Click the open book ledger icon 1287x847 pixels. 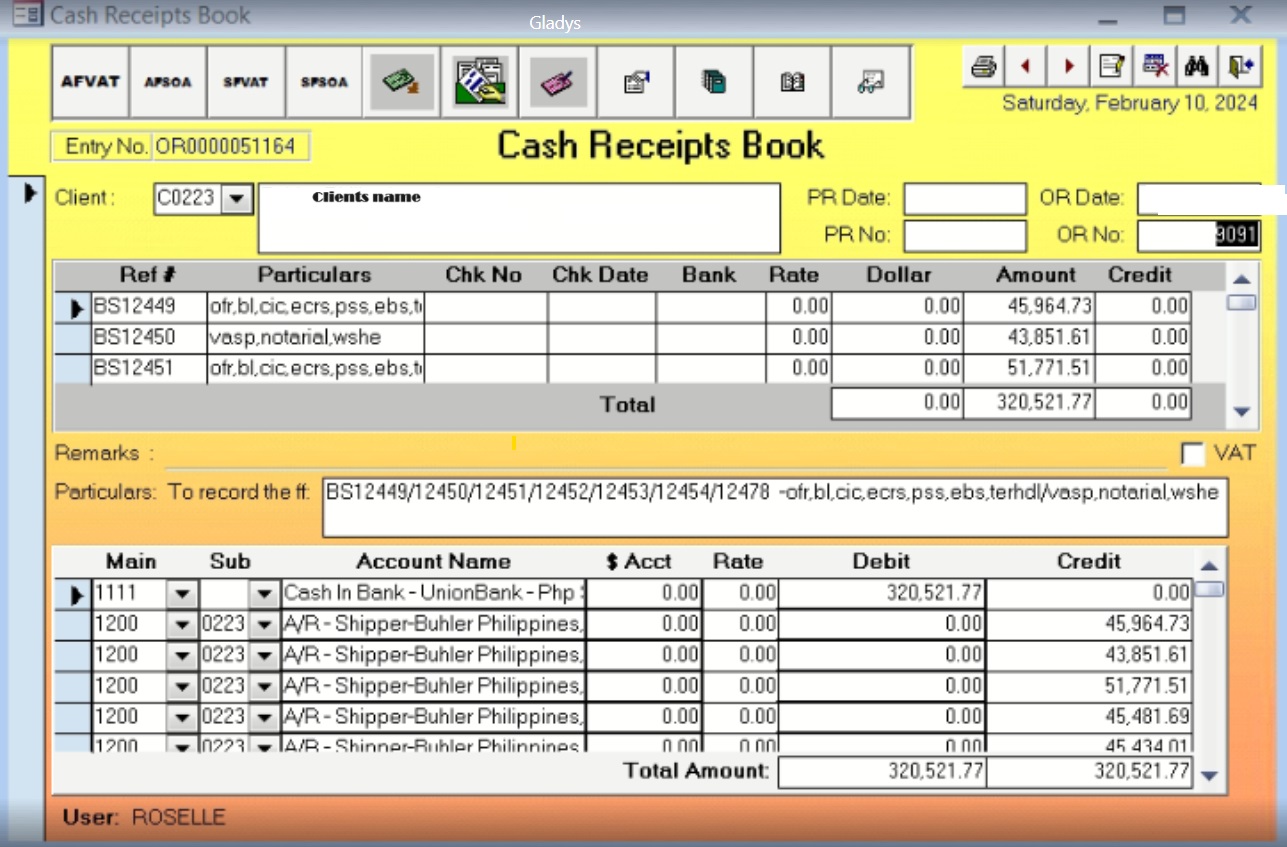click(x=793, y=82)
